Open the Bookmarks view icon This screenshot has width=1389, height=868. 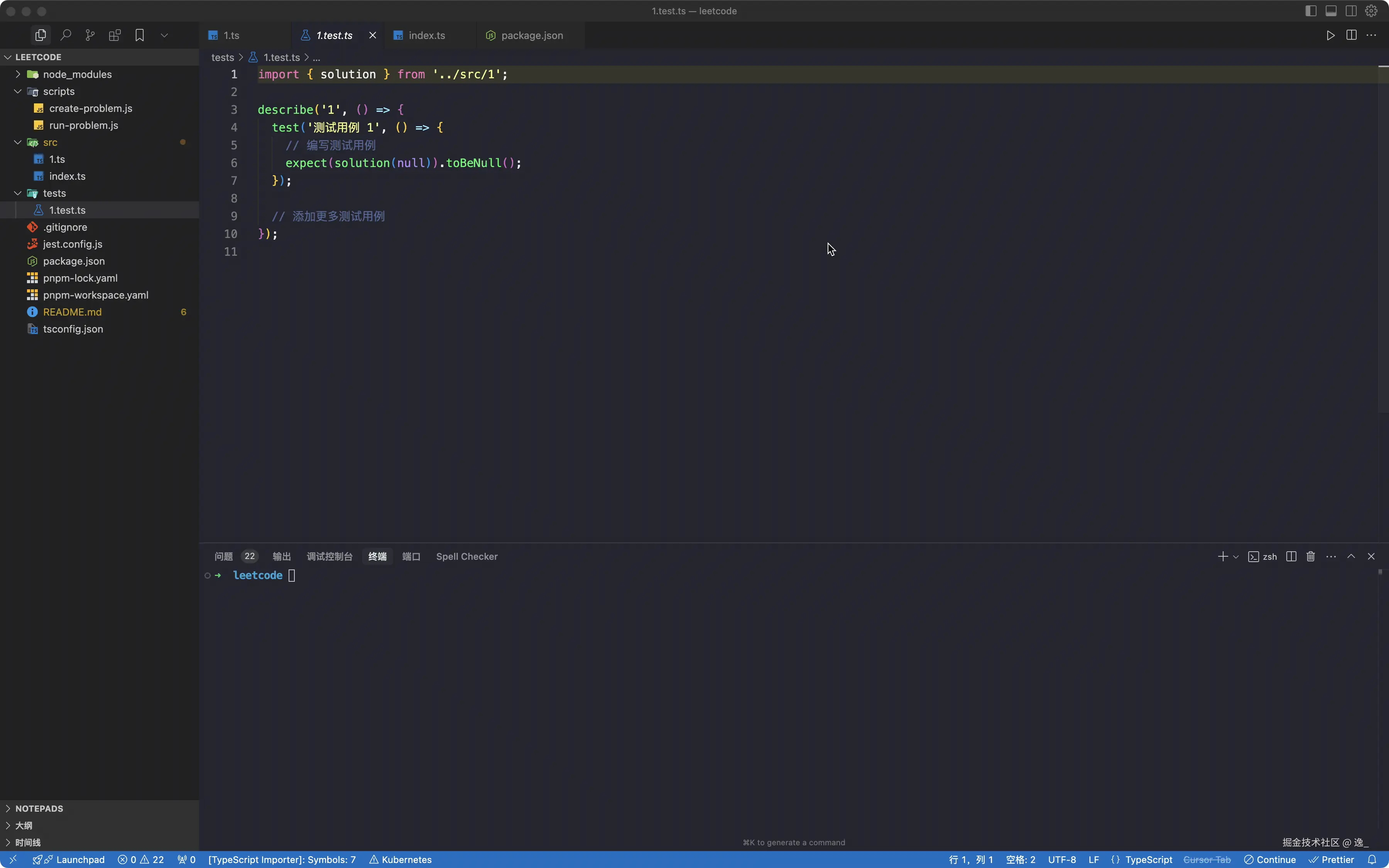click(139, 35)
